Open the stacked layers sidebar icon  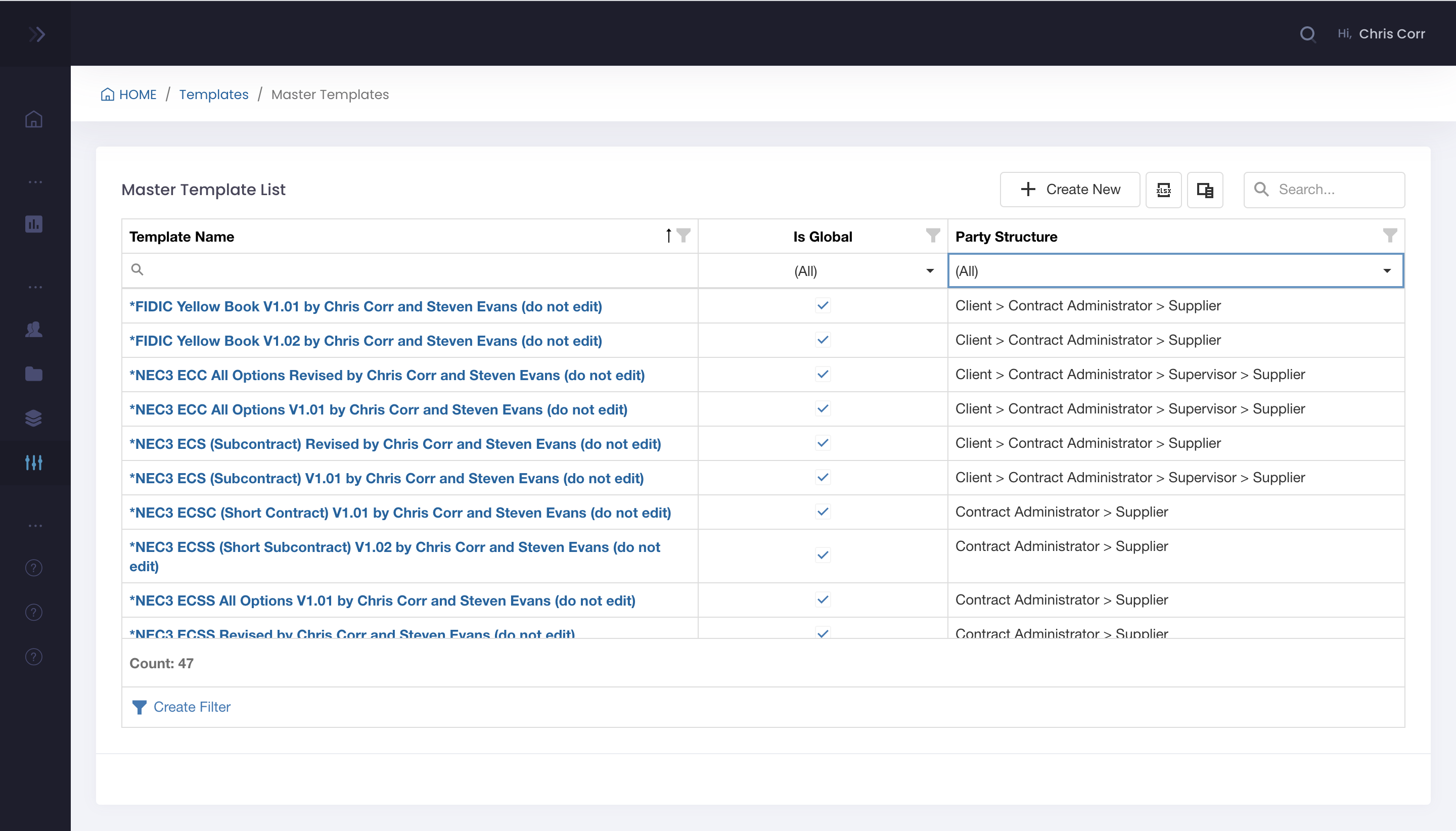tap(34, 419)
